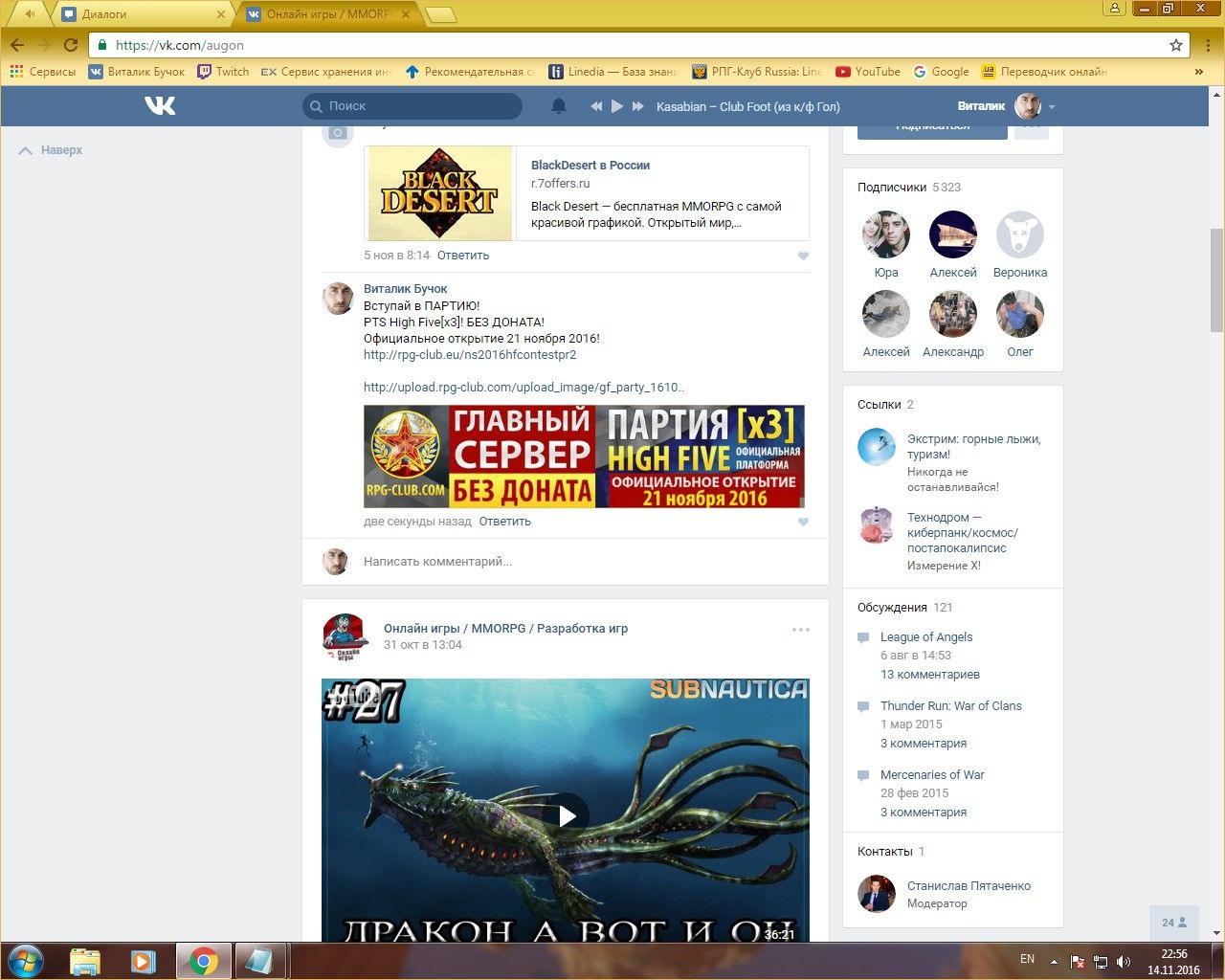Screen dimensions: 1225x980
Task: Expand hidden bookmarks chevron in bookmarks bar
Action: coord(1198,72)
